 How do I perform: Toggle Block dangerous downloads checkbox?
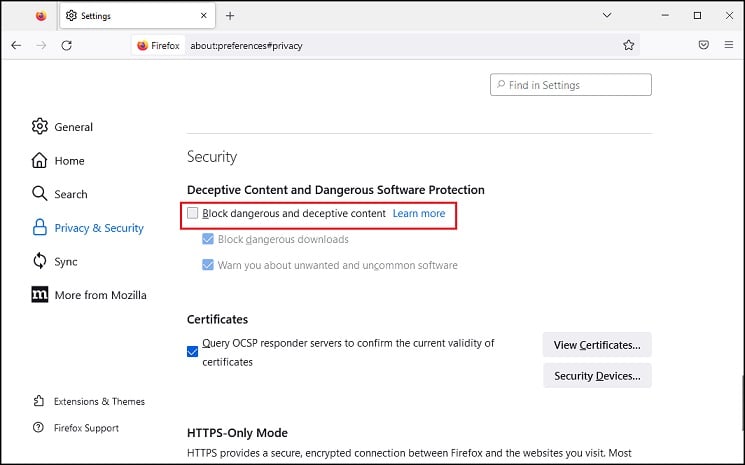coord(208,239)
